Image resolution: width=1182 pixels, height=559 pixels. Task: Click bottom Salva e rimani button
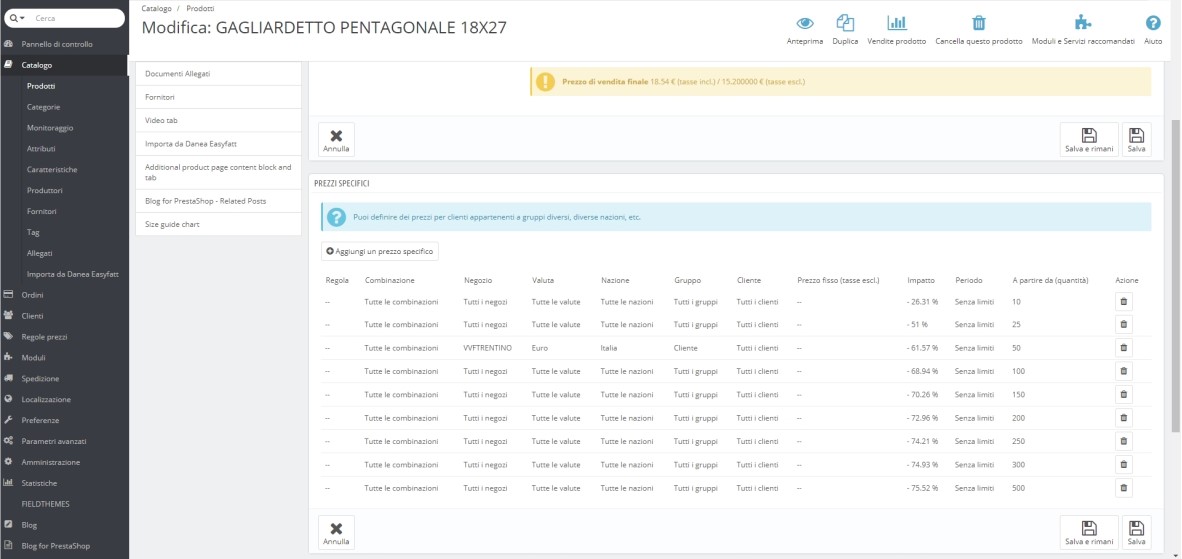(x=1089, y=532)
